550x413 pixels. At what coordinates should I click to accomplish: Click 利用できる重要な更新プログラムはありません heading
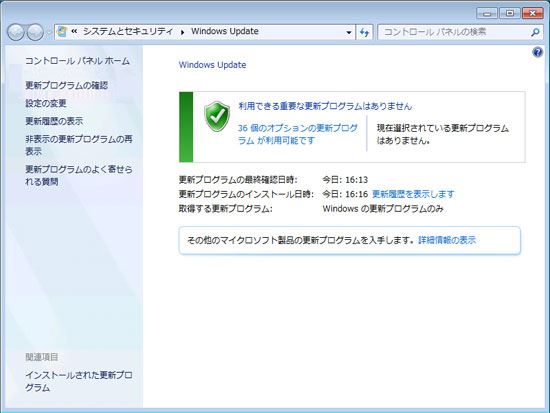pyautogui.click(x=325, y=106)
